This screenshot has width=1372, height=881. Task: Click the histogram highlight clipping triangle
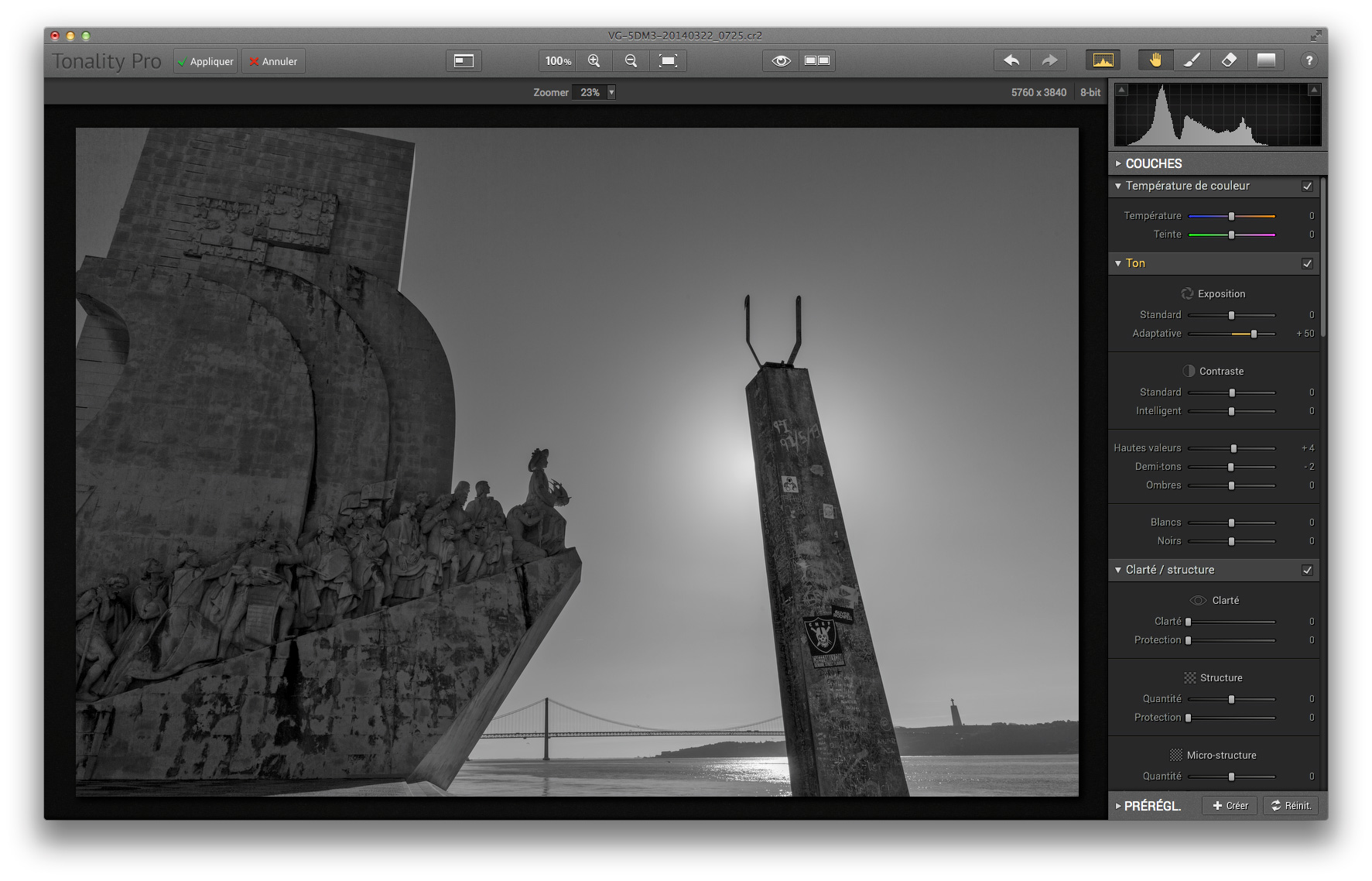point(1314,91)
